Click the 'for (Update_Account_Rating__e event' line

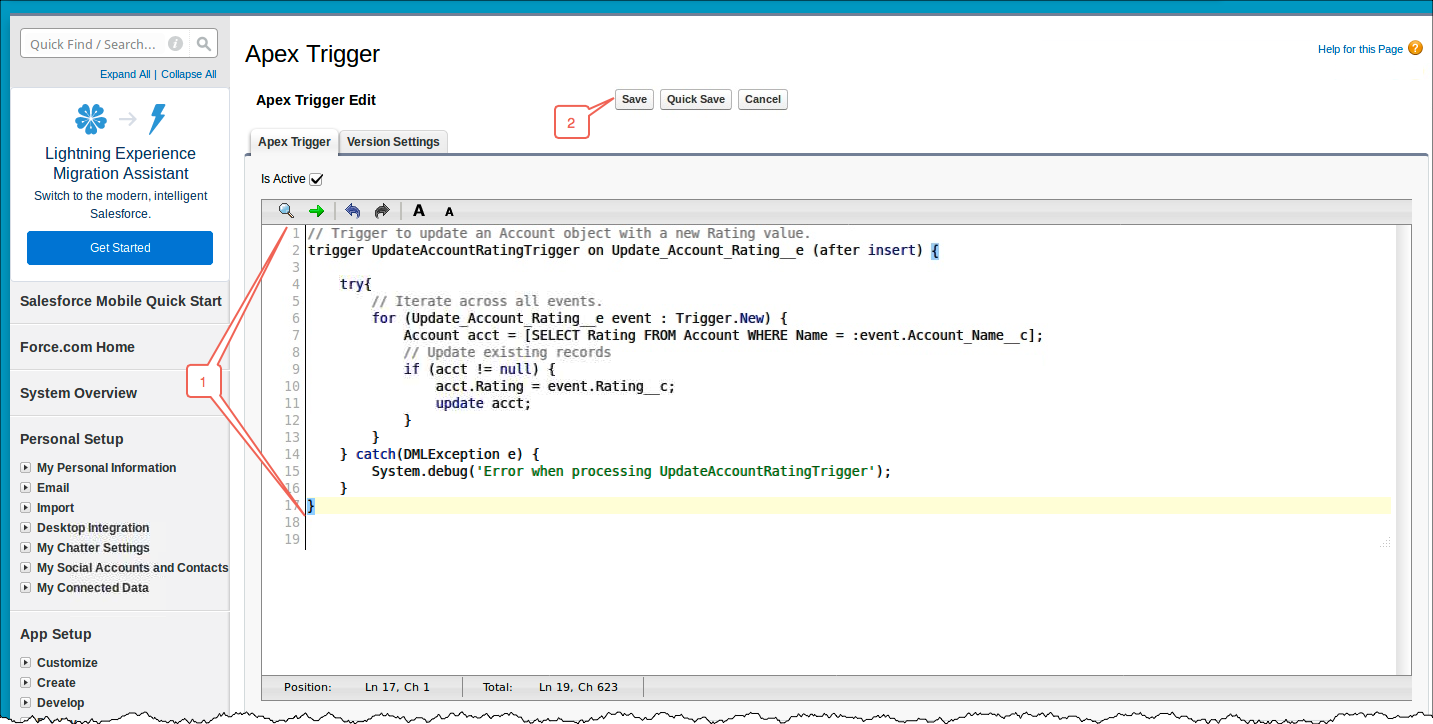(579, 318)
